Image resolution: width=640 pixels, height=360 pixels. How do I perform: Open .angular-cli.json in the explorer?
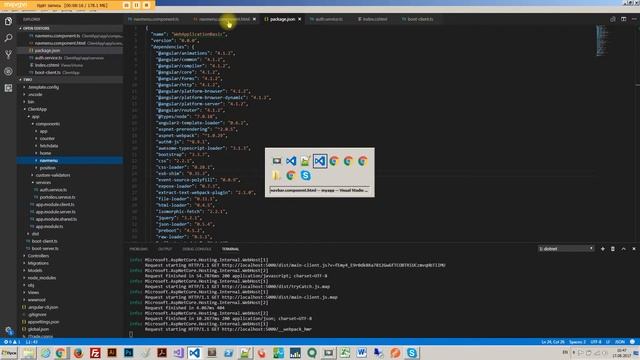point(43,307)
